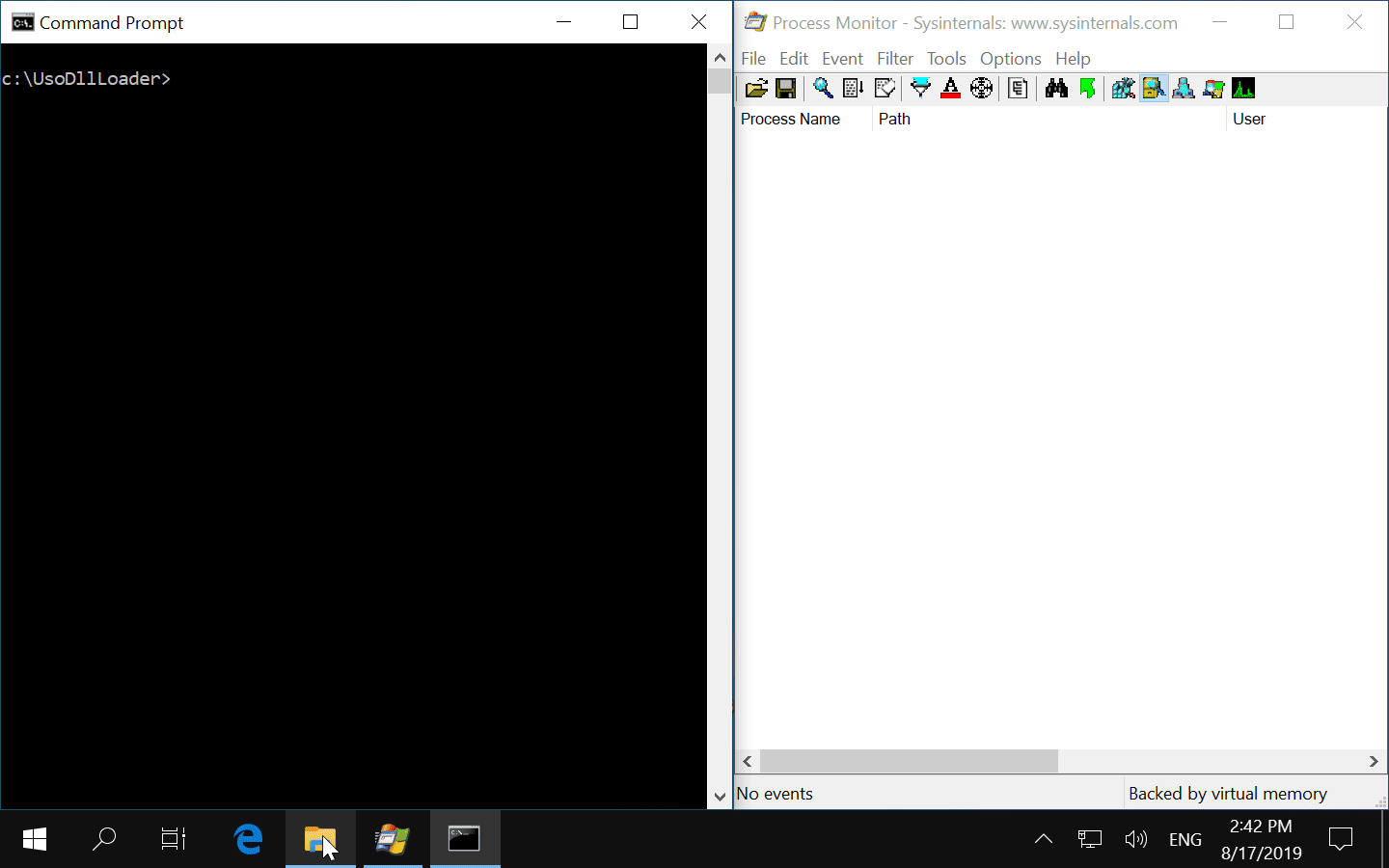The width and height of the screenshot is (1389, 868).
Task: Click the Command Prompt scroll up arrow
Action: (720, 57)
